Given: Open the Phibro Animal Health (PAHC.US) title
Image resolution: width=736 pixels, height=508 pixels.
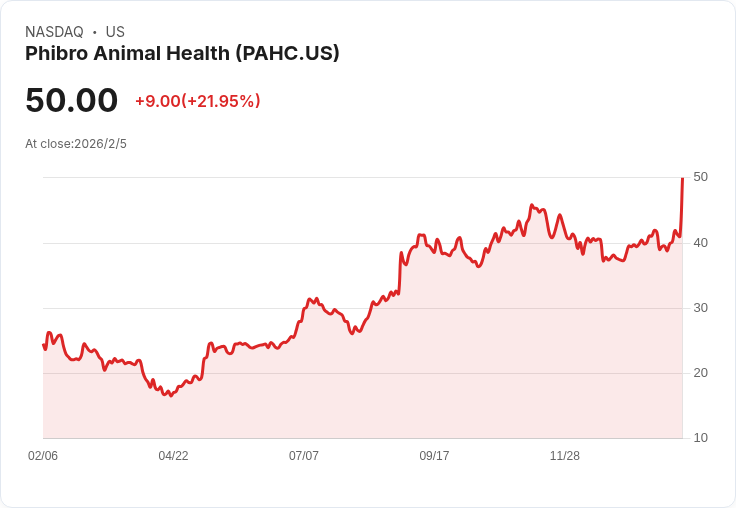Looking at the screenshot, I should [x=182, y=53].
